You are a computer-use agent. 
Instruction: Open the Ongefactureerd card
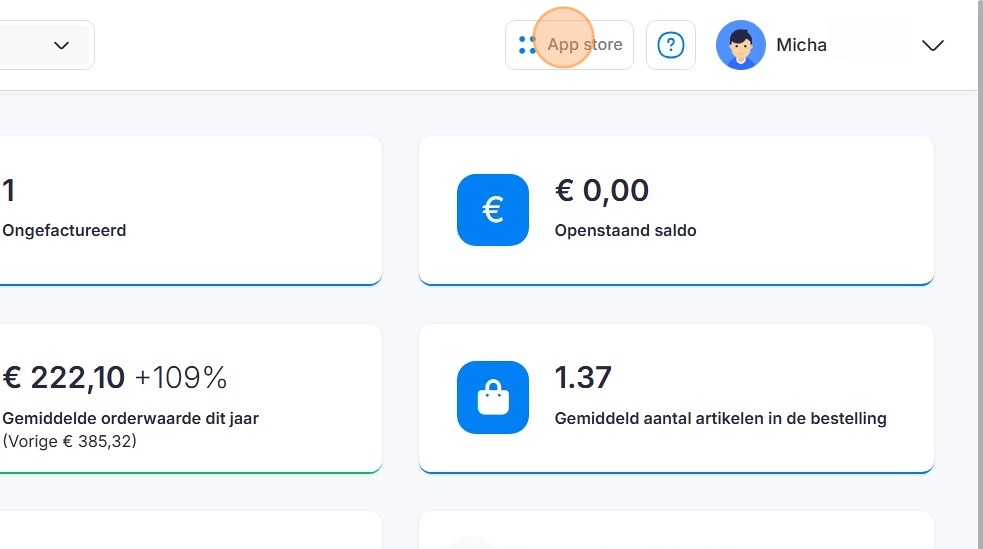point(191,211)
